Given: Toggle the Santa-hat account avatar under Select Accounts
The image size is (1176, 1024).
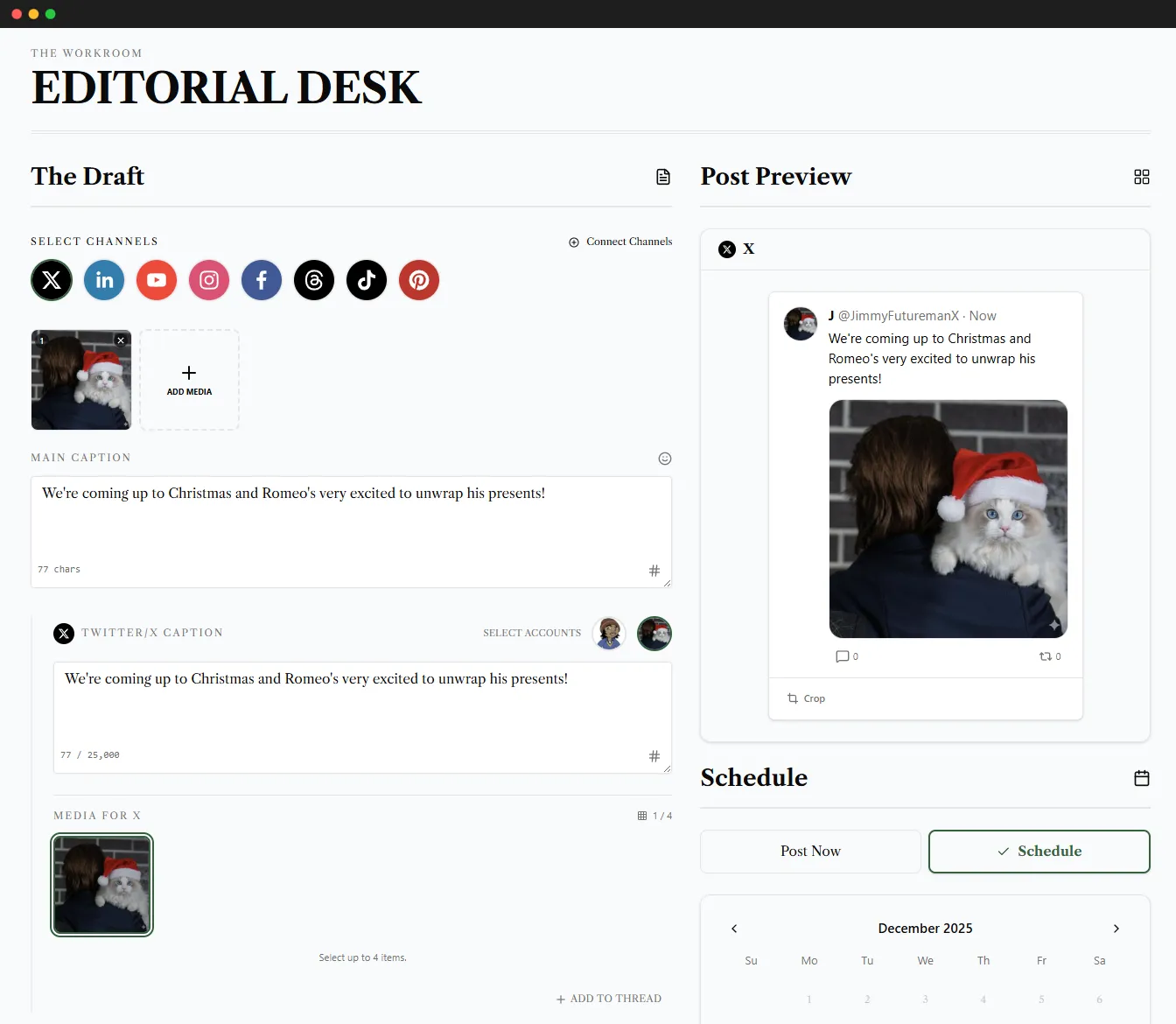Looking at the screenshot, I should coord(654,633).
